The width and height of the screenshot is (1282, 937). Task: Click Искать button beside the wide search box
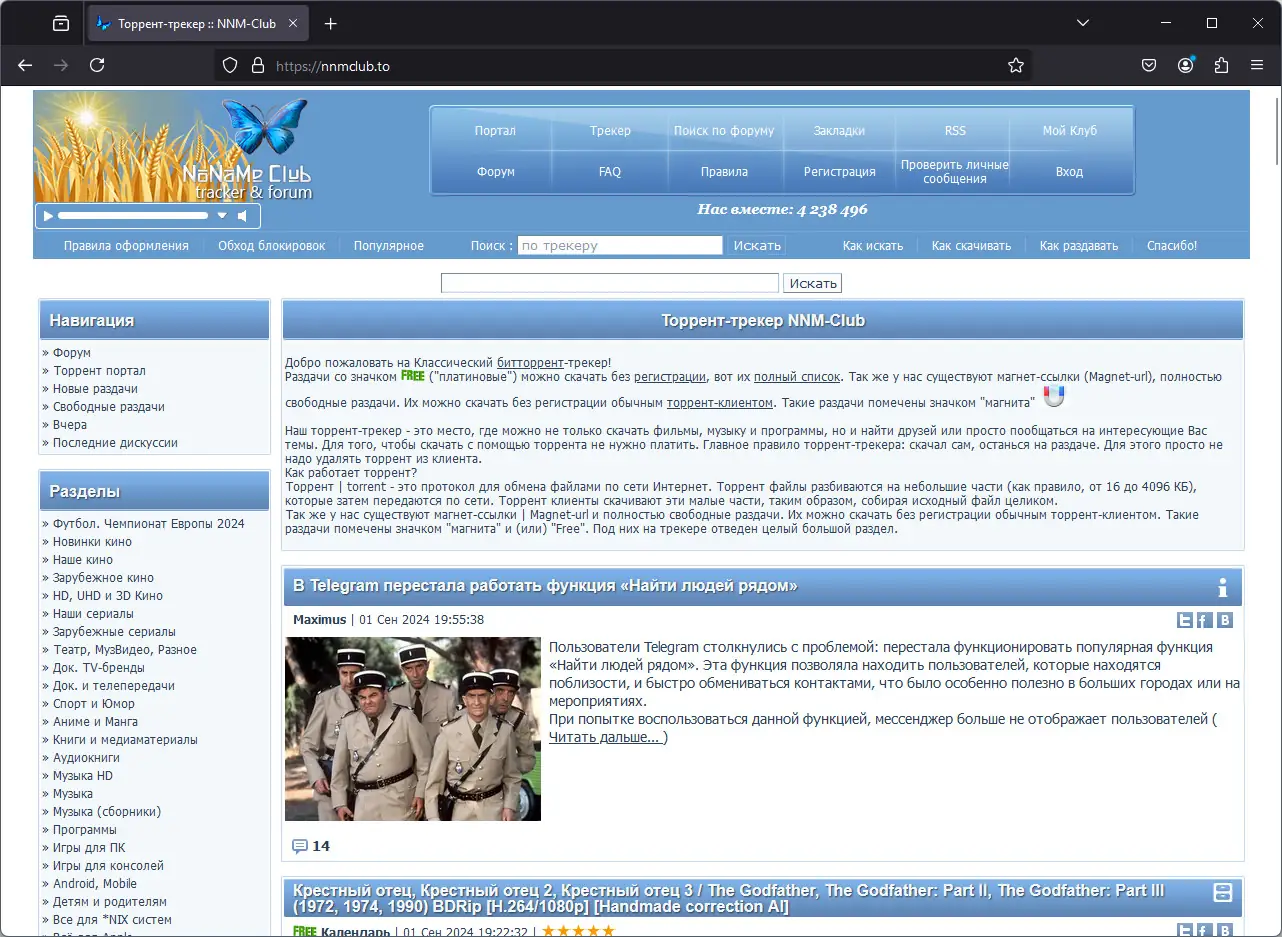point(813,283)
